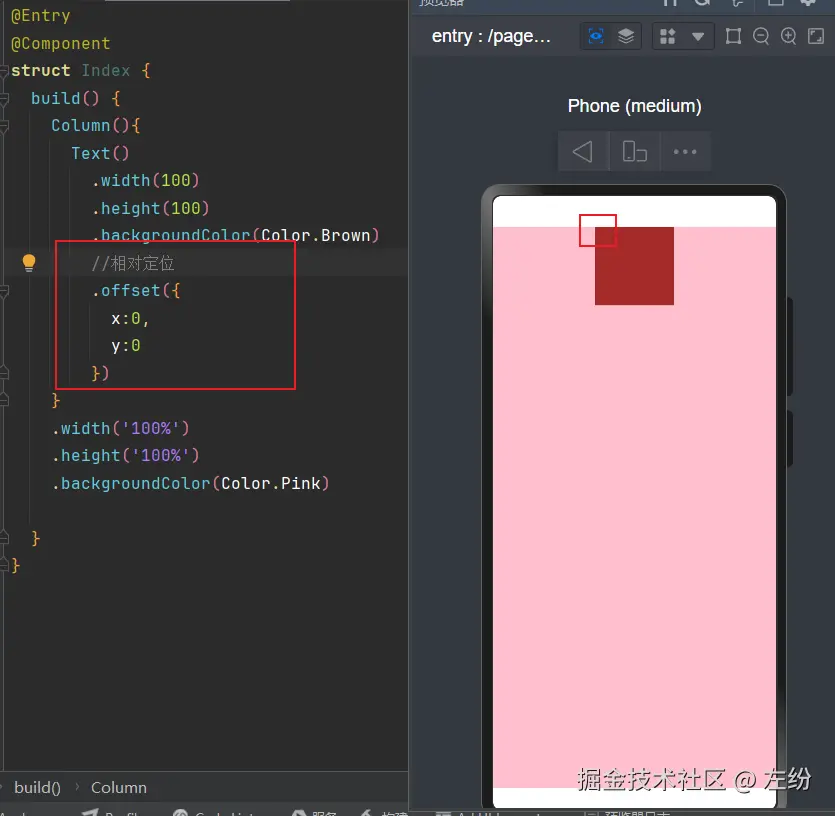Click the .width('100%') line

pyautogui.click(x=121, y=428)
